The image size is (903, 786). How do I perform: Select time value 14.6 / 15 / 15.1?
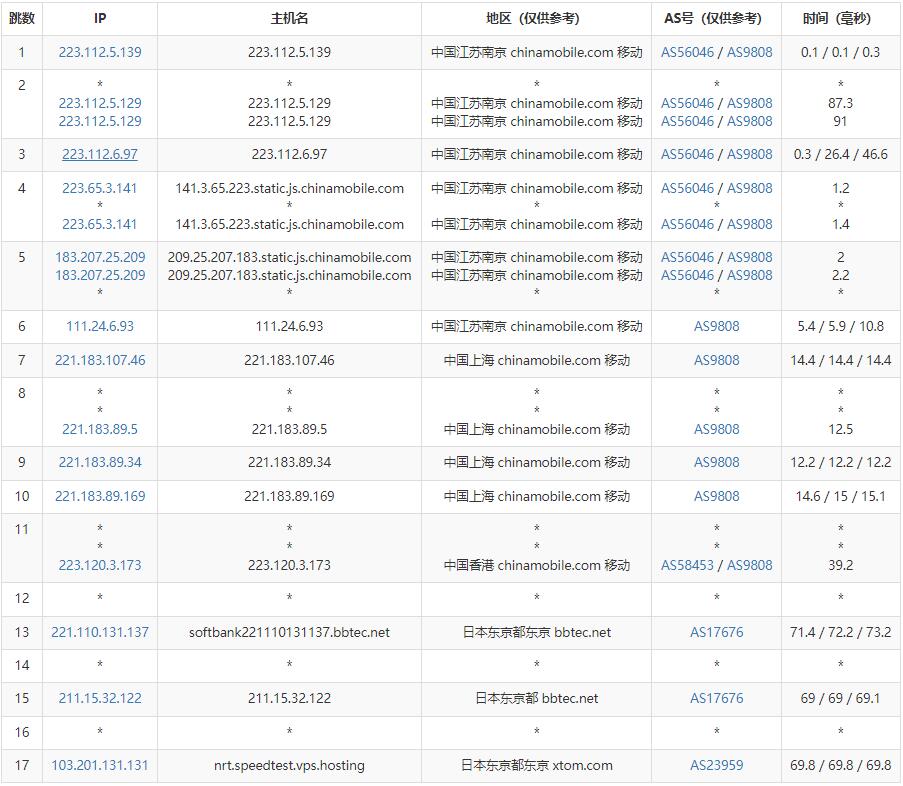(x=840, y=496)
